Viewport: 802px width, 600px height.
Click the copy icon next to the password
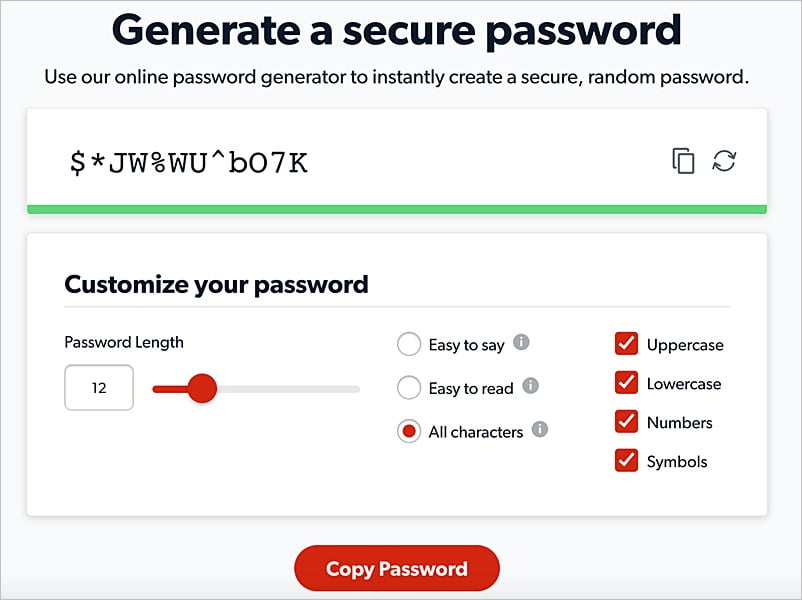(684, 159)
